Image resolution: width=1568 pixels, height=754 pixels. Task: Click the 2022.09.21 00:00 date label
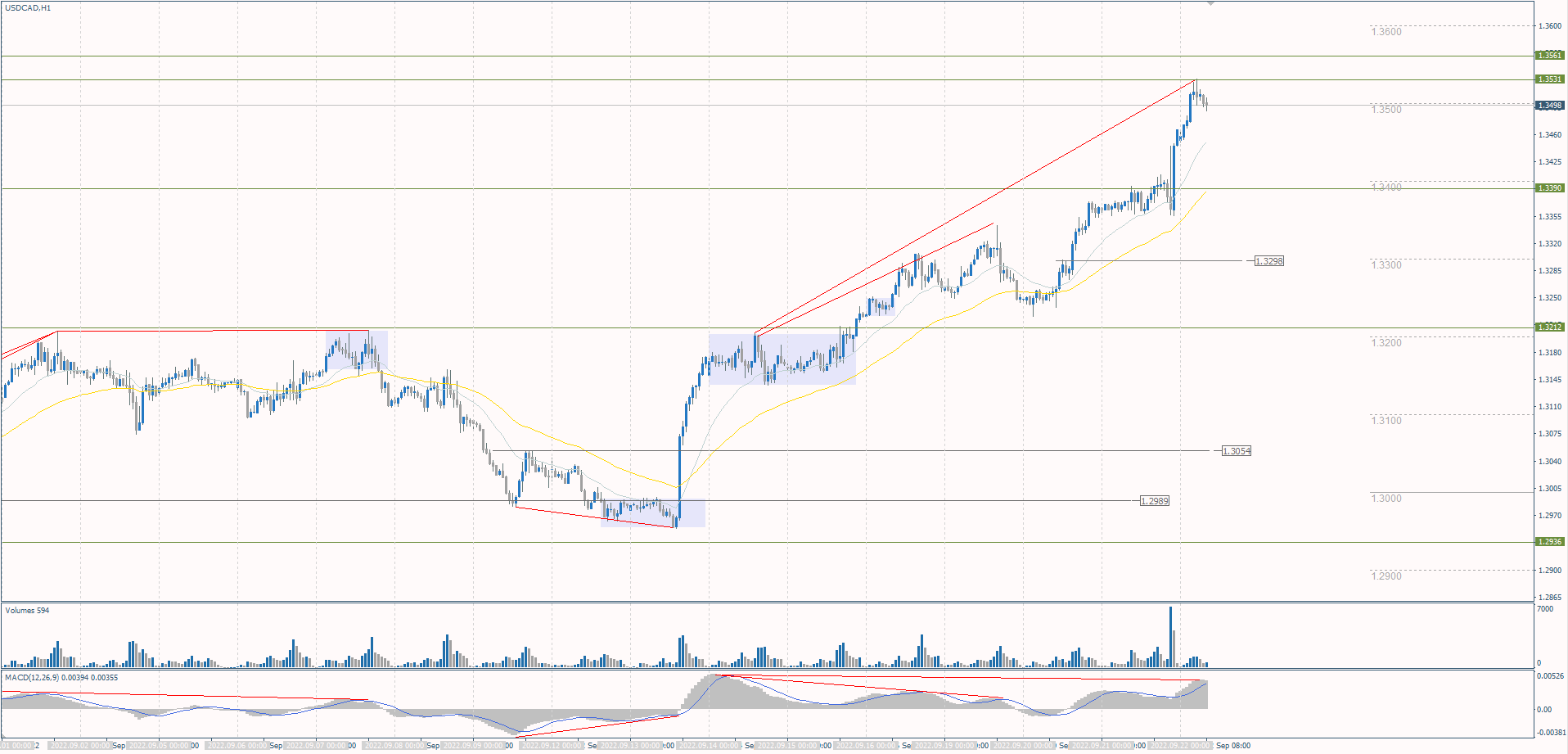coord(1102,746)
